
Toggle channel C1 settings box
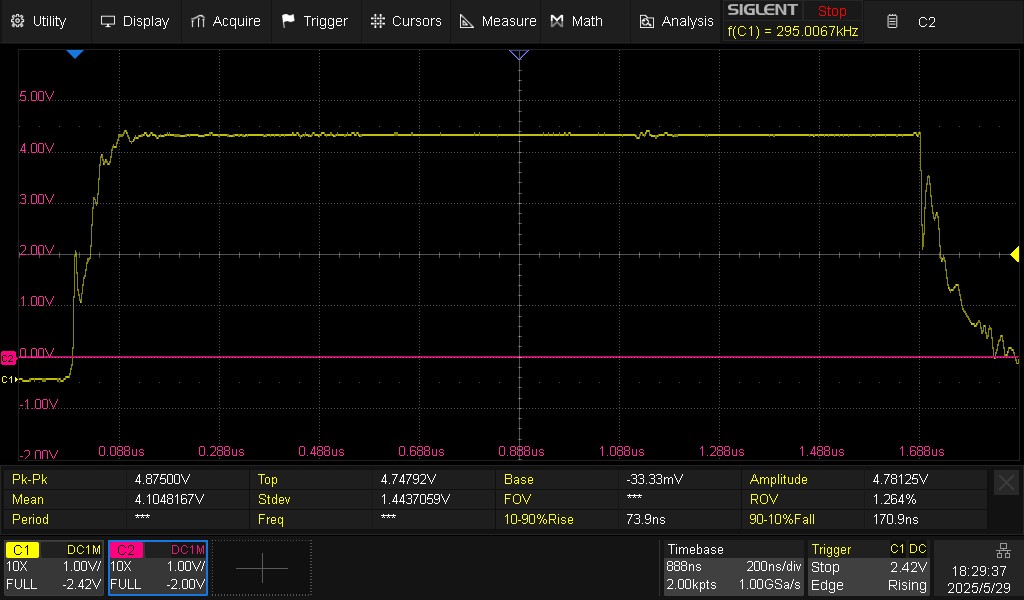pyautogui.click(x=54, y=567)
